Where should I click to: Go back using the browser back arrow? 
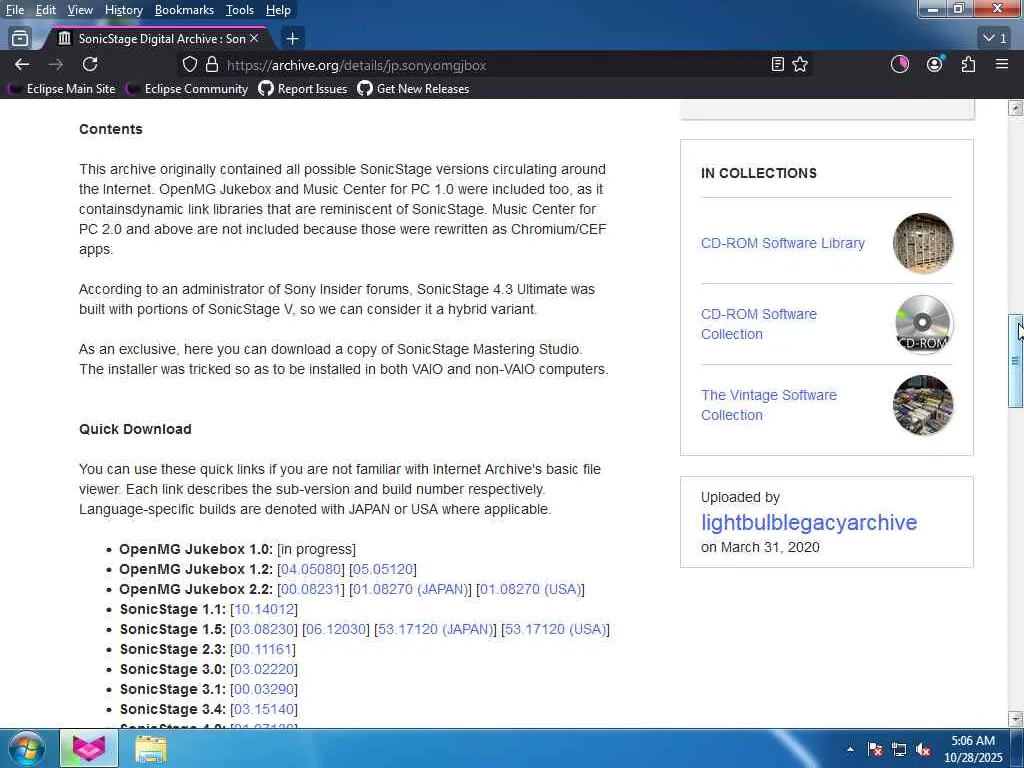click(x=22, y=64)
